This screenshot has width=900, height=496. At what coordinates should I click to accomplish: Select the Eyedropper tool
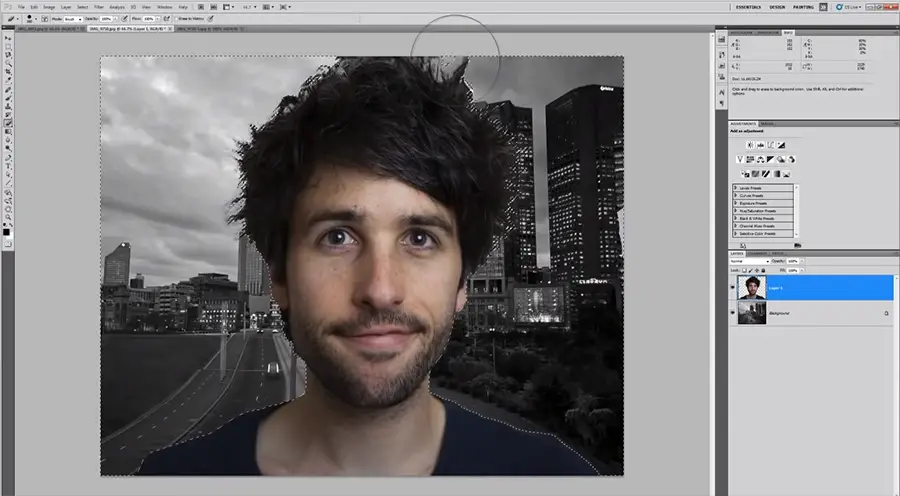[x=8, y=79]
